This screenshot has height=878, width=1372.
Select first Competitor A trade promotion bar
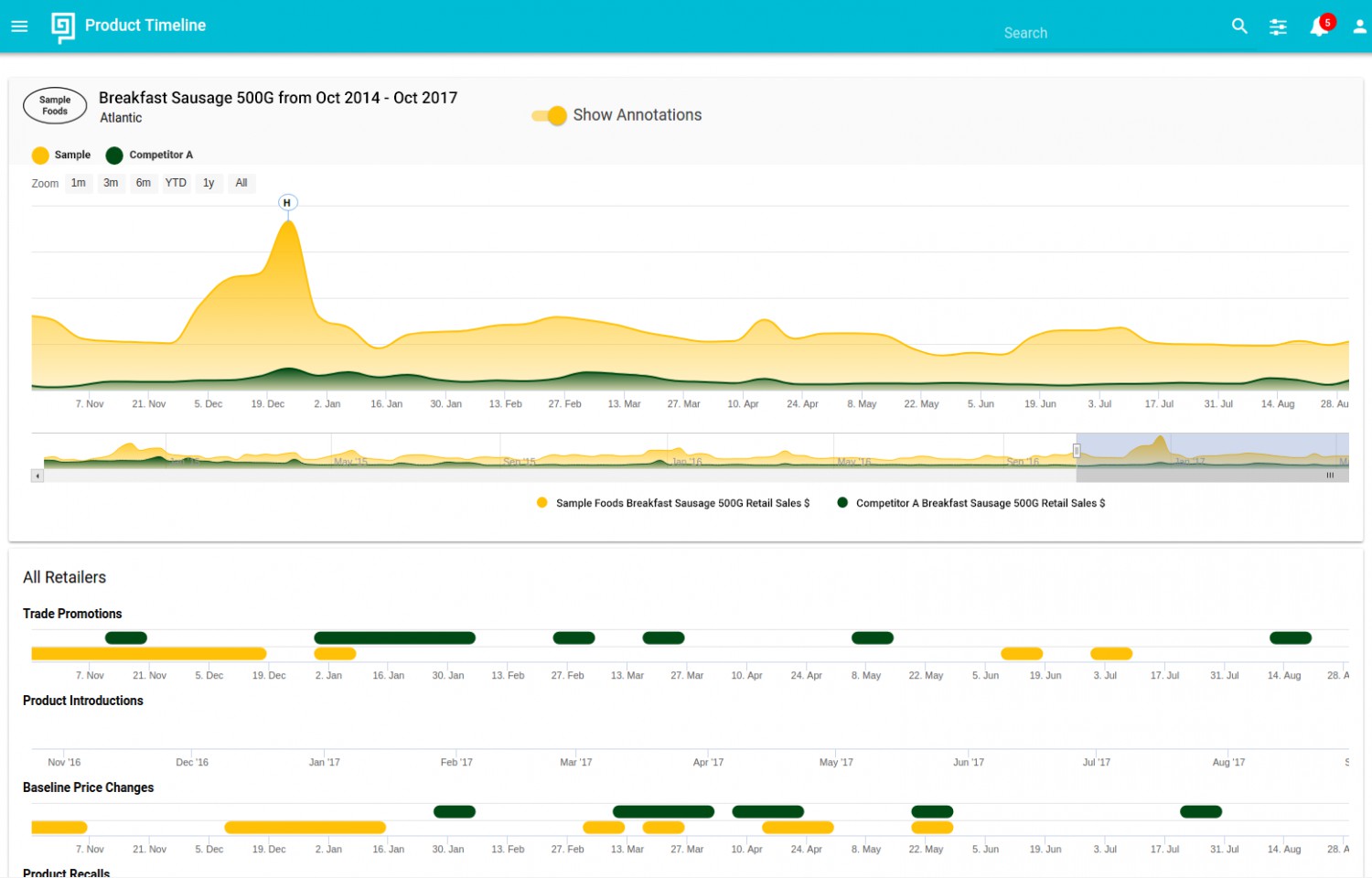point(126,637)
